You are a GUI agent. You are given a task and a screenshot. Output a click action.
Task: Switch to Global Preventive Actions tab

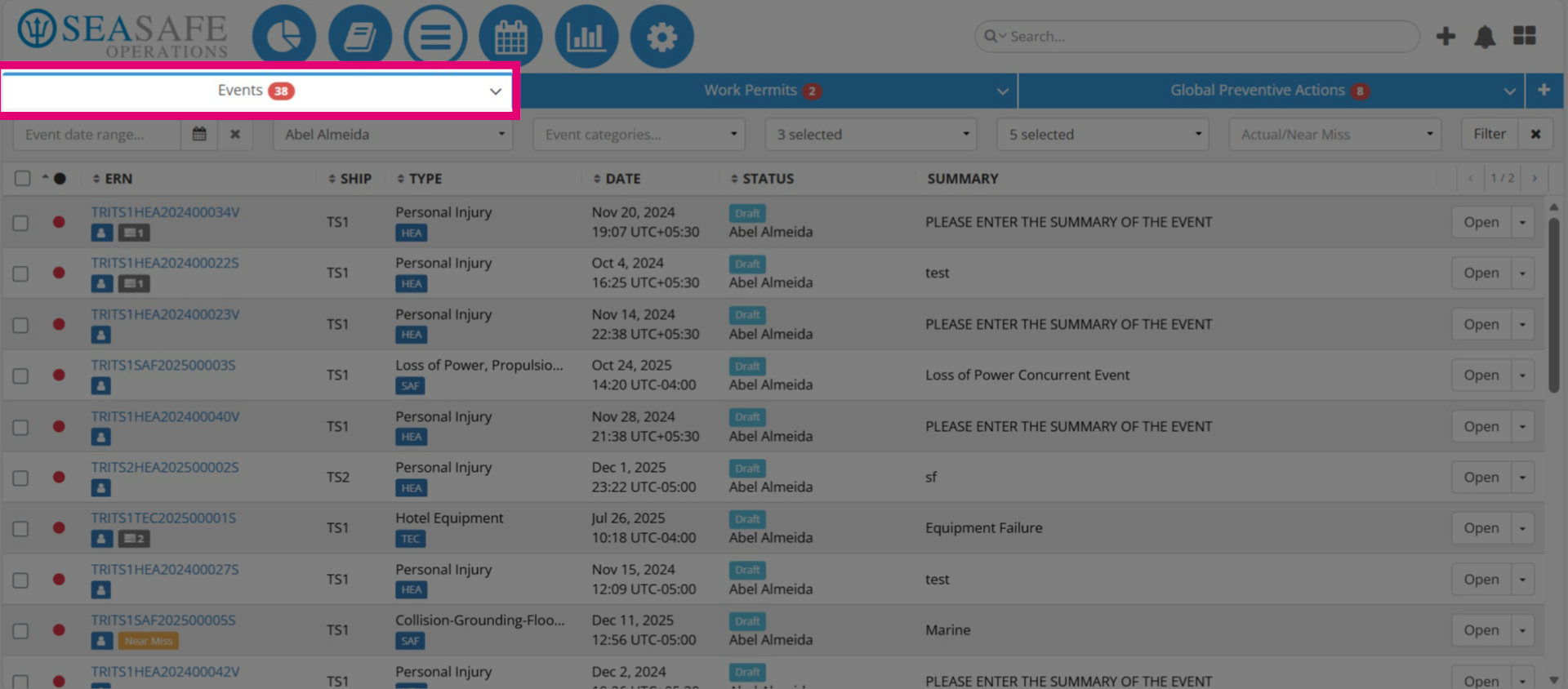point(1271,91)
